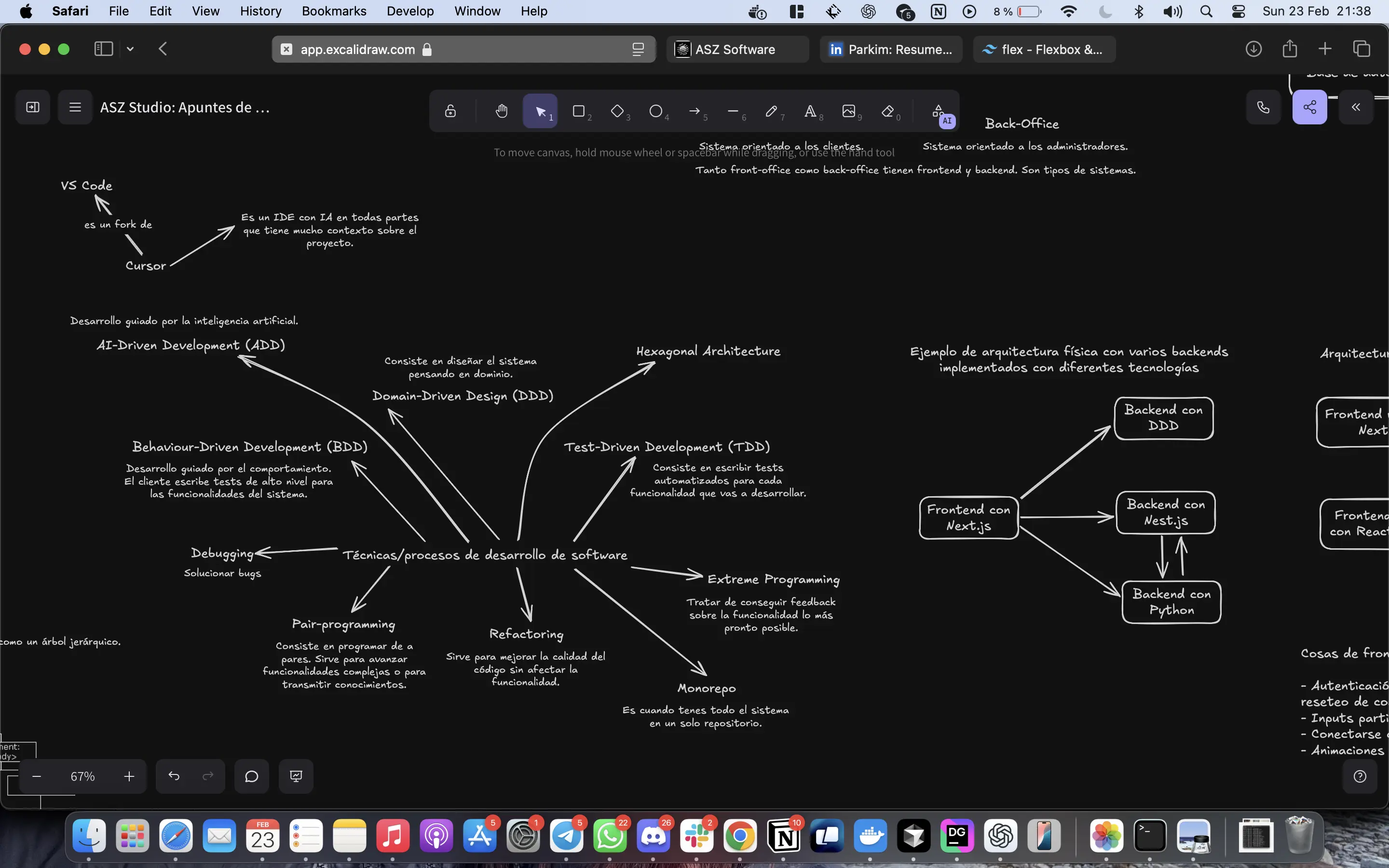The height and width of the screenshot is (868, 1389).
Task: Open the comments bubble button
Action: 251,776
